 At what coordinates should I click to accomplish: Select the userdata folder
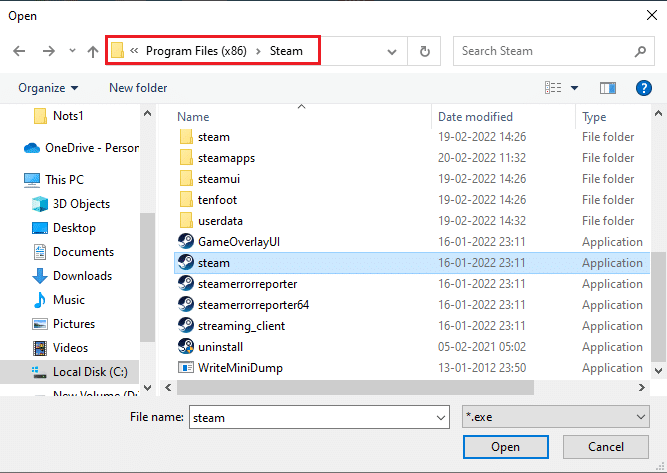pos(412,221)
